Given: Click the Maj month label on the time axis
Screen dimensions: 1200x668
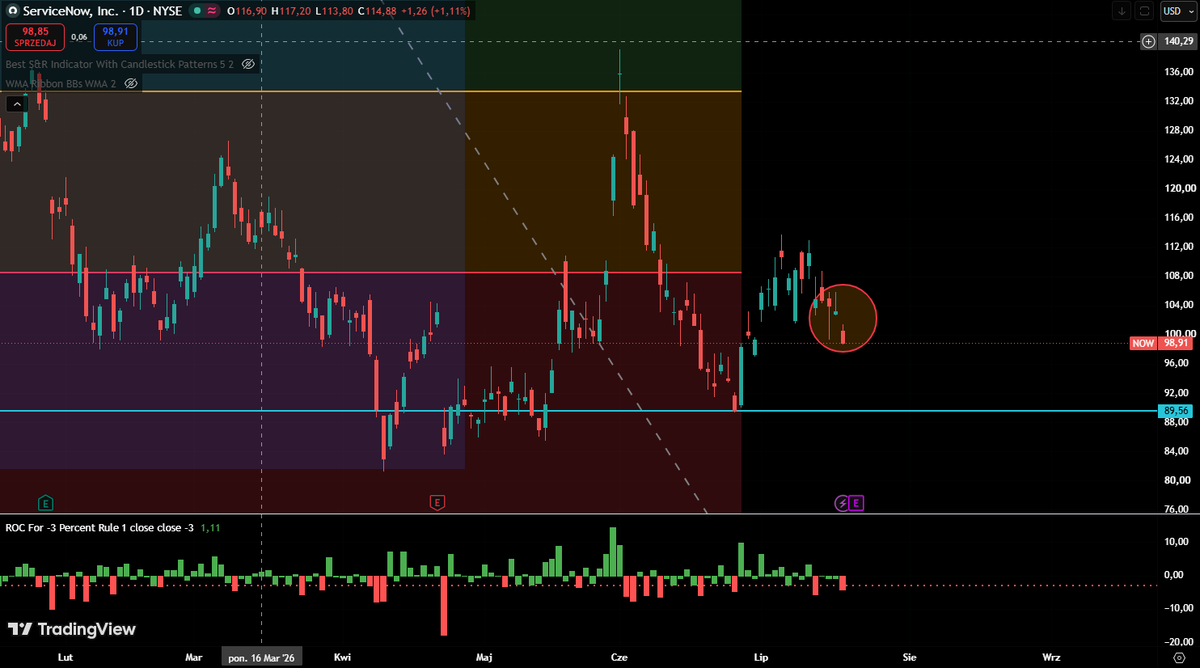Looking at the screenshot, I should 484,657.
